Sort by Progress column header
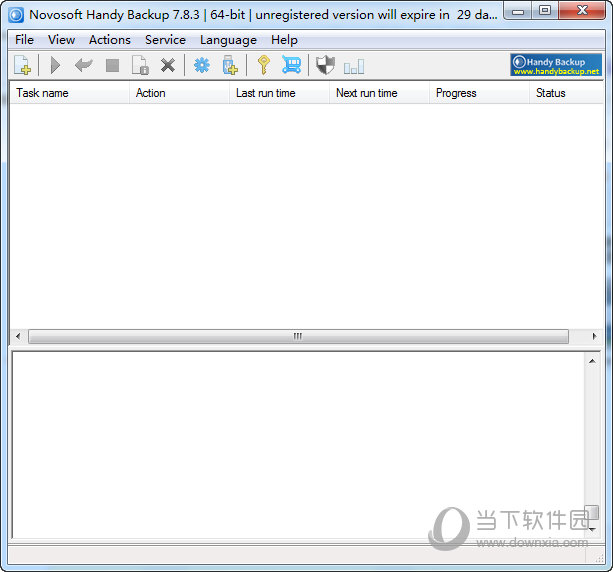The width and height of the screenshot is (613, 572). (479, 93)
